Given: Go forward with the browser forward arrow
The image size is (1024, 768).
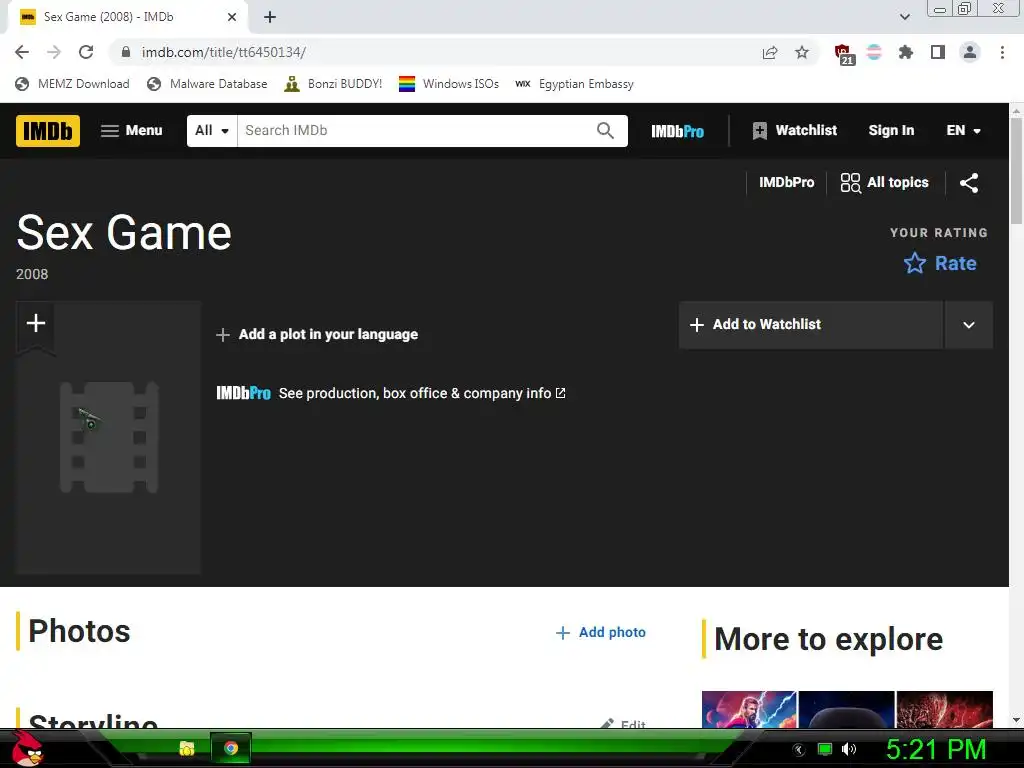Looking at the screenshot, I should (x=54, y=52).
